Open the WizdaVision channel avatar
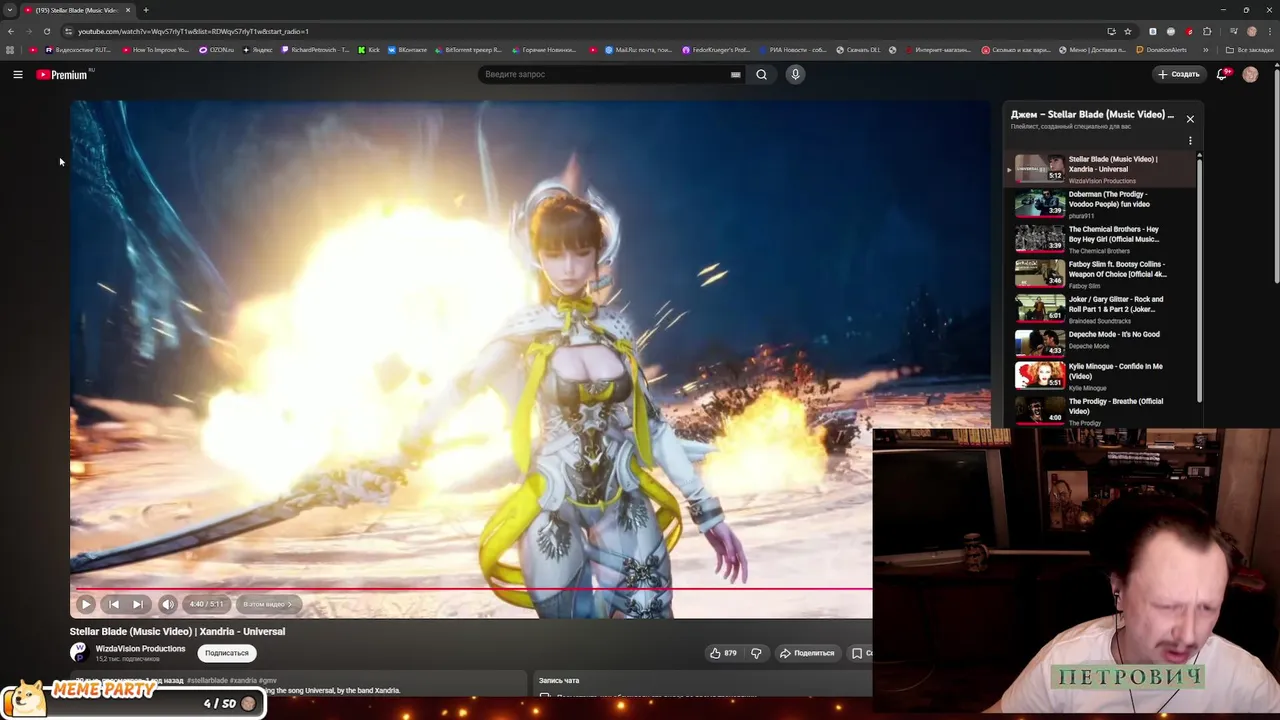Image resolution: width=1280 pixels, height=720 pixels. [x=78, y=653]
